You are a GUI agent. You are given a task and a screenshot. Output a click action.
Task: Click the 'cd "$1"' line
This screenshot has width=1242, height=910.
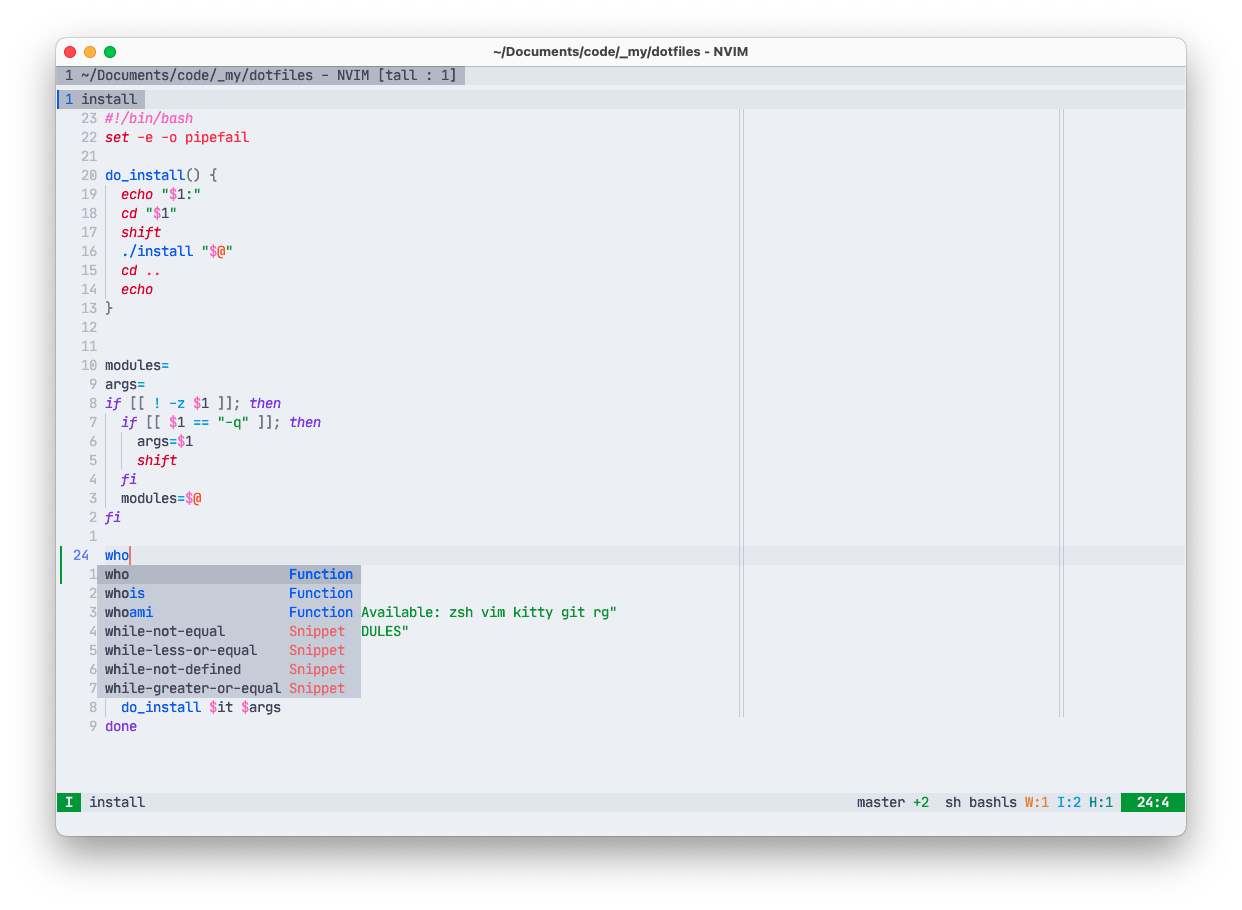point(149,213)
